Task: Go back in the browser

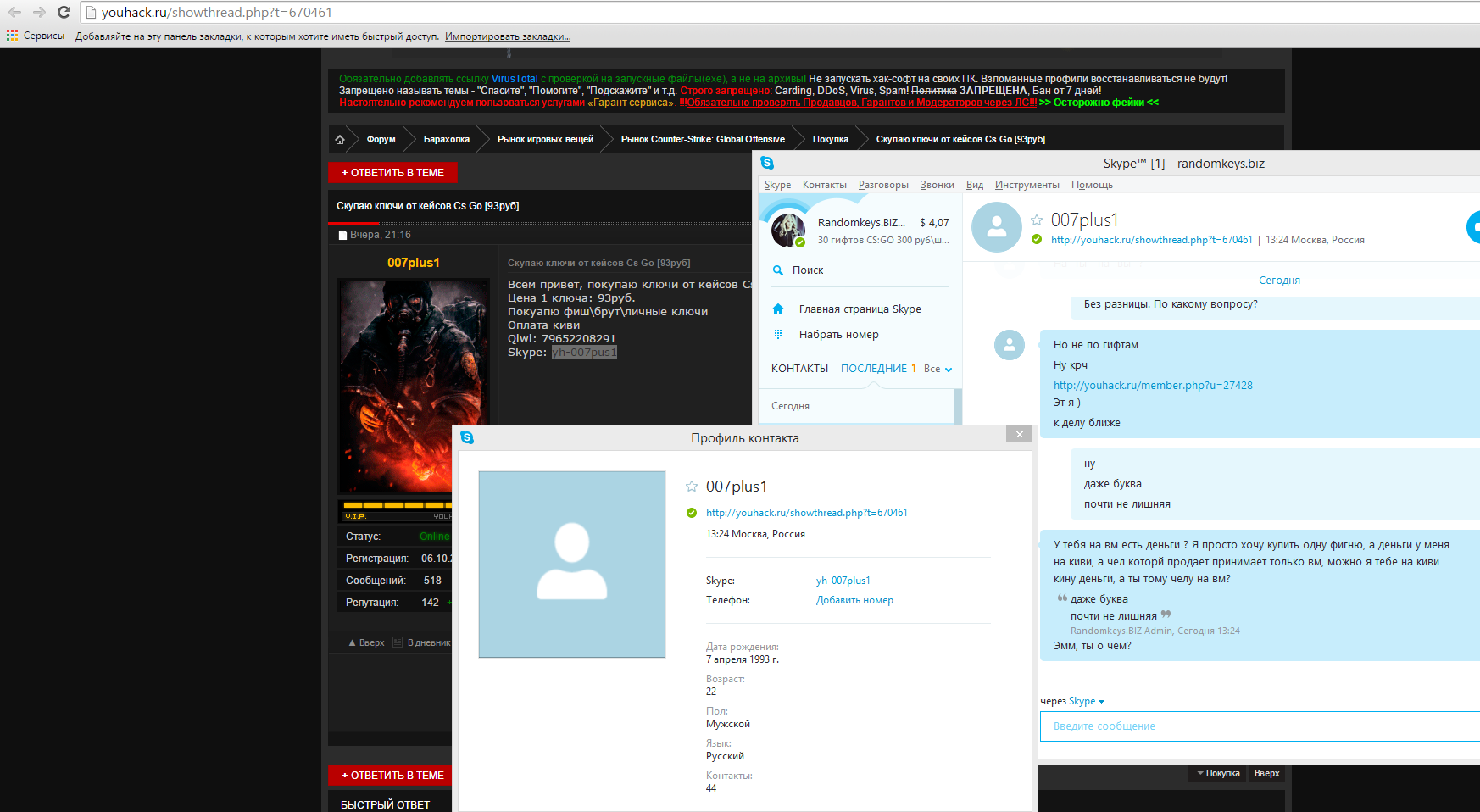Action: pos(14,12)
